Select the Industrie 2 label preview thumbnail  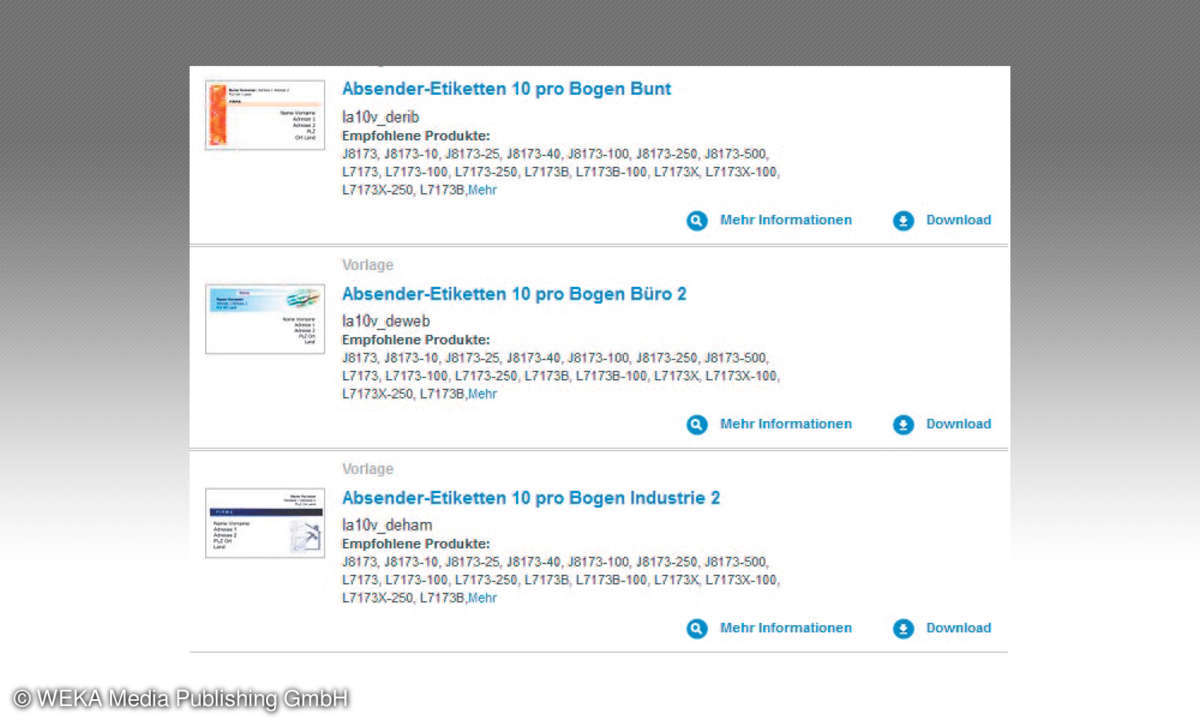click(x=265, y=523)
